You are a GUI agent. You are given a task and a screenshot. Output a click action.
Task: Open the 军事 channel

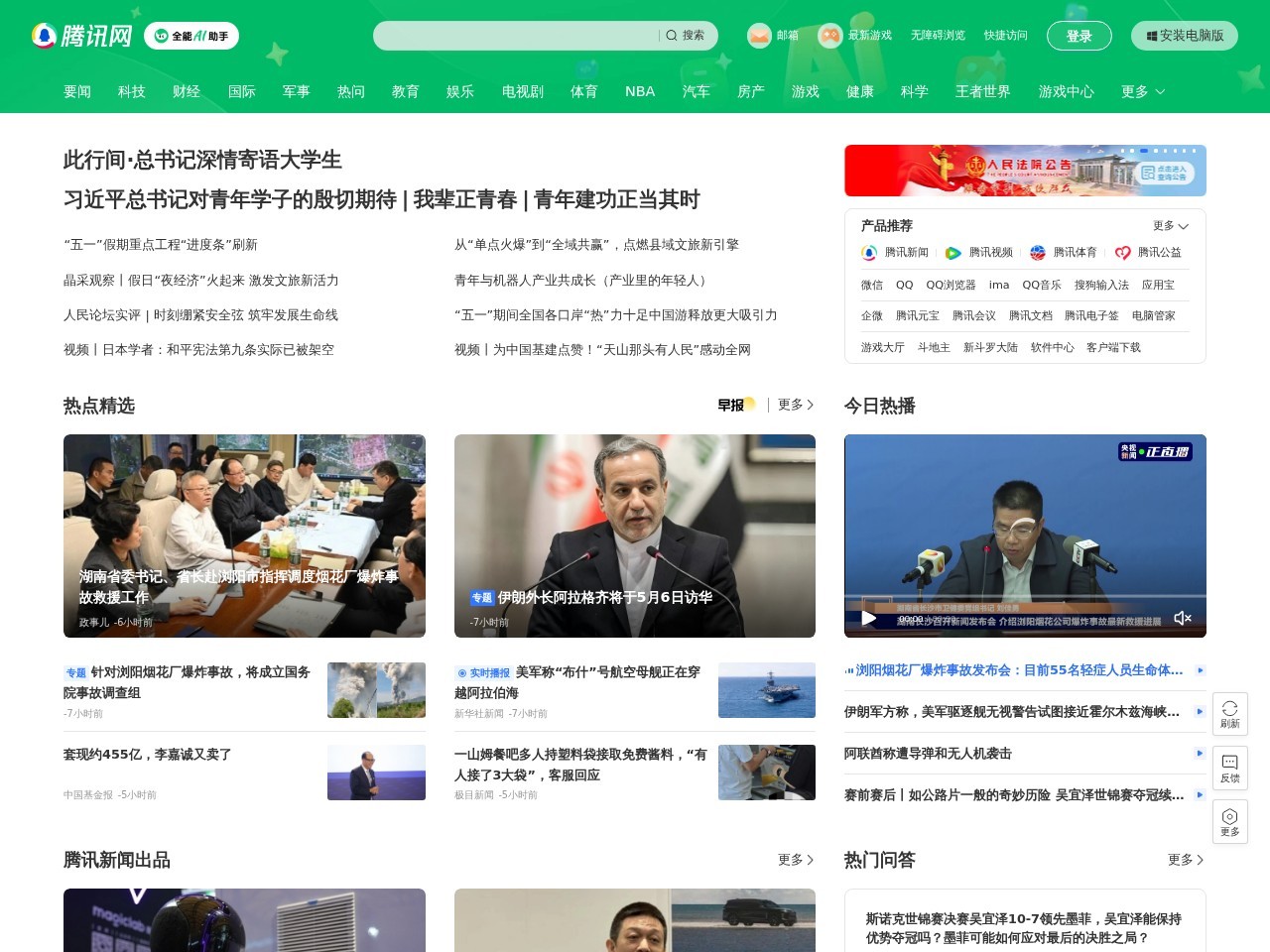(x=297, y=91)
